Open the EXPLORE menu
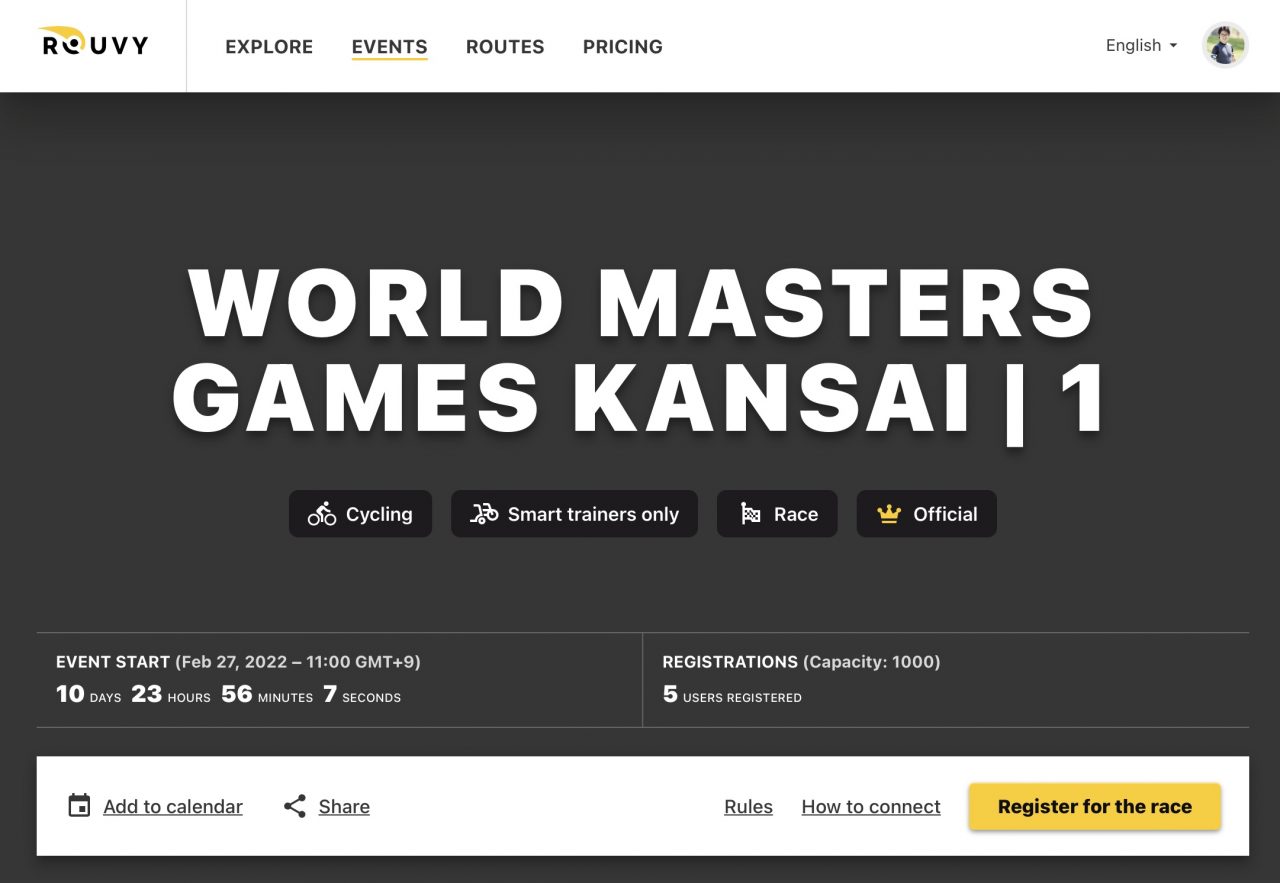 coord(269,47)
